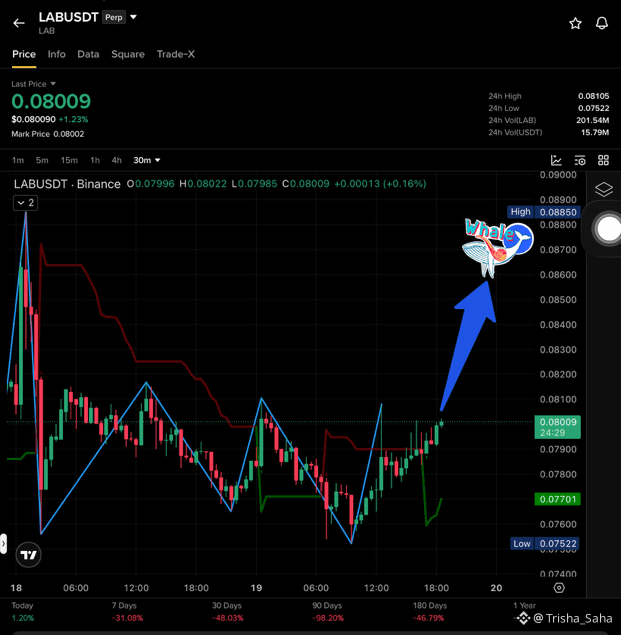Image resolution: width=621 pixels, height=635 pixels.
Task: Switch to the Price tab
Action: click(24, 54)
